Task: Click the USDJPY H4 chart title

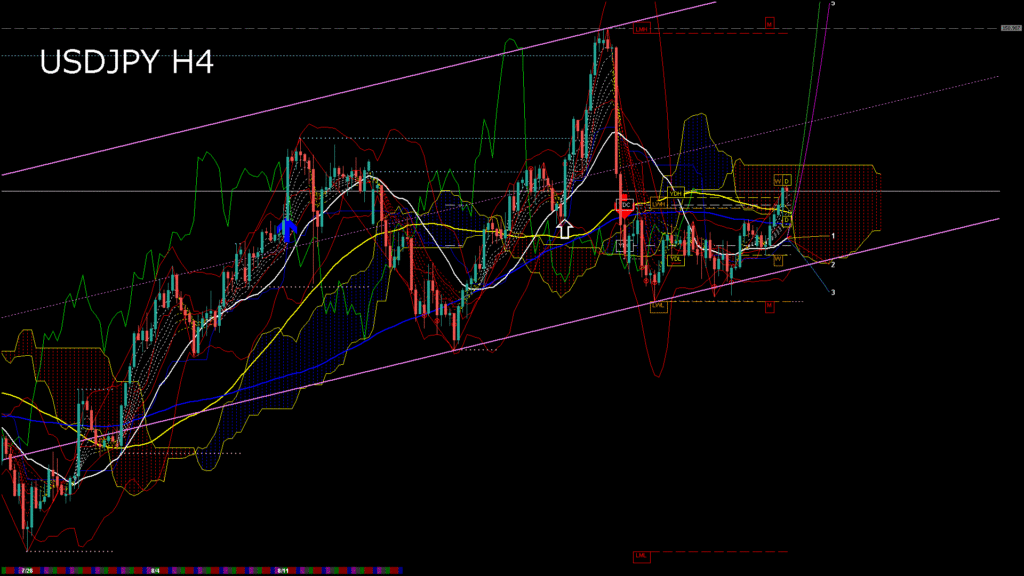Action: point(126,63)
